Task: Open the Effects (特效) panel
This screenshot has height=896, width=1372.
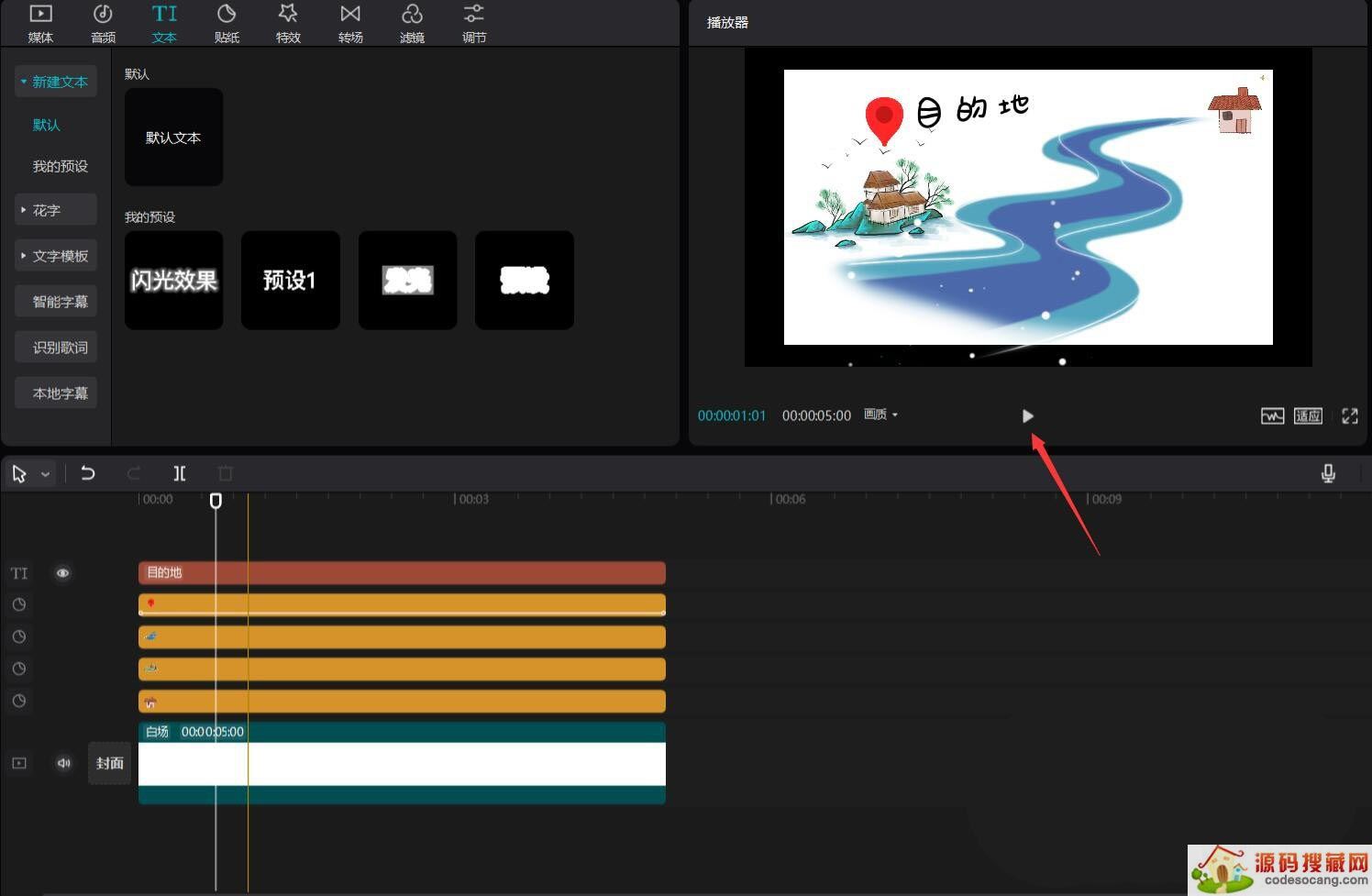Action: point(288,24)
